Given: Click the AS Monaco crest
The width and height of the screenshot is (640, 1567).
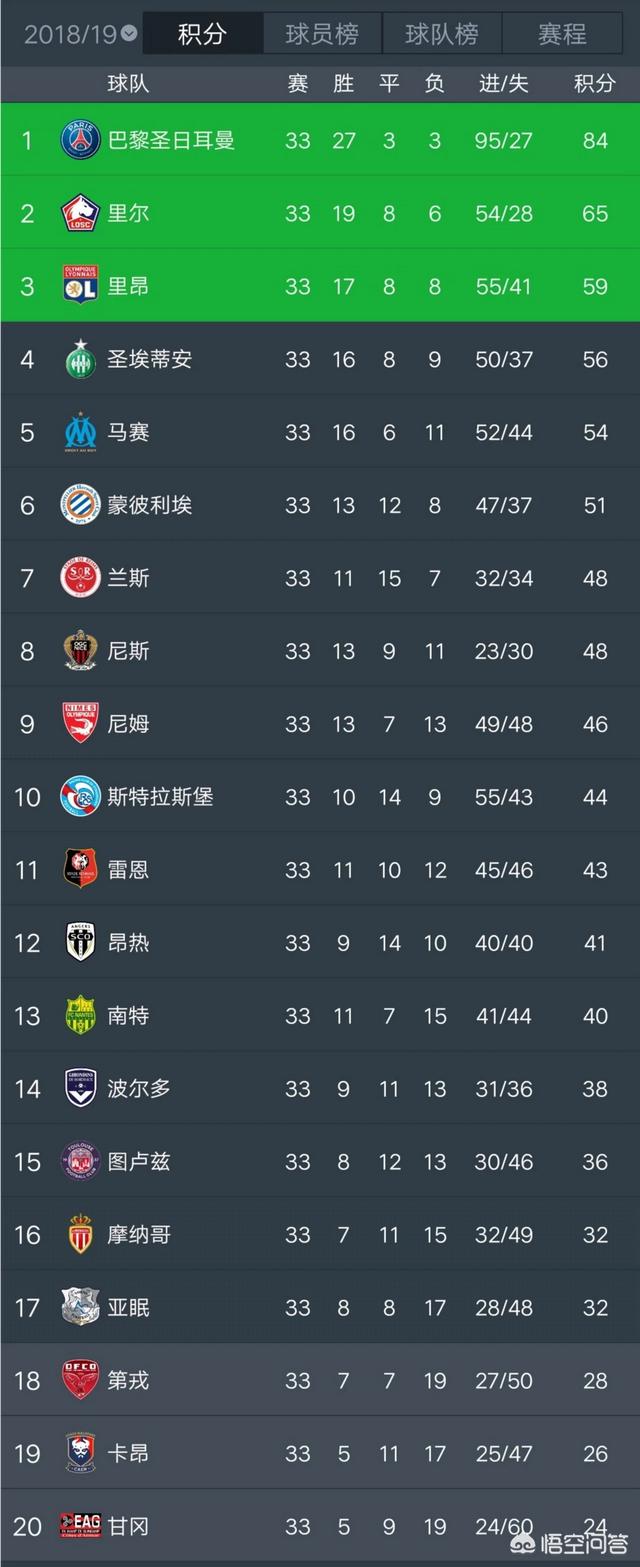Looking at the screenshot, I should pyautogui.click(x=80, y=1235).
